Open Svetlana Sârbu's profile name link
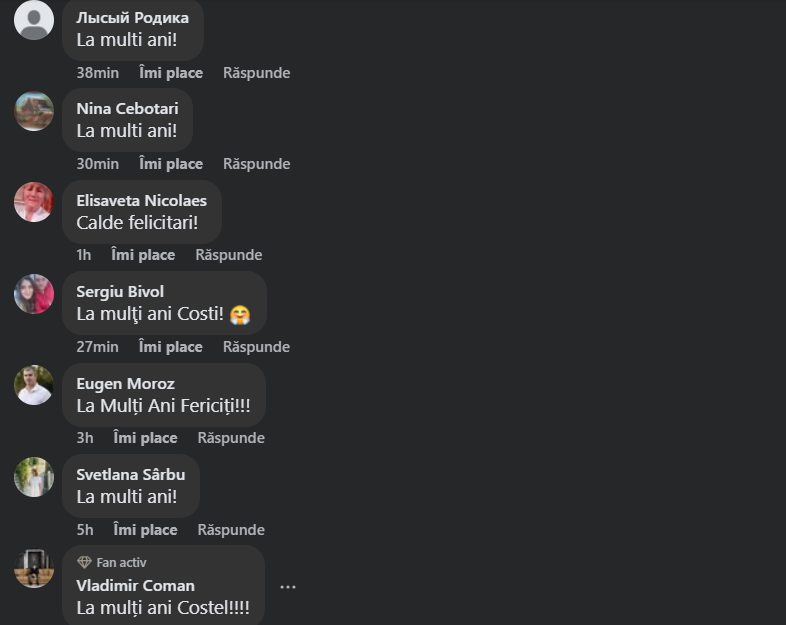This screenshot has width=786, height=625. point(130,475)
